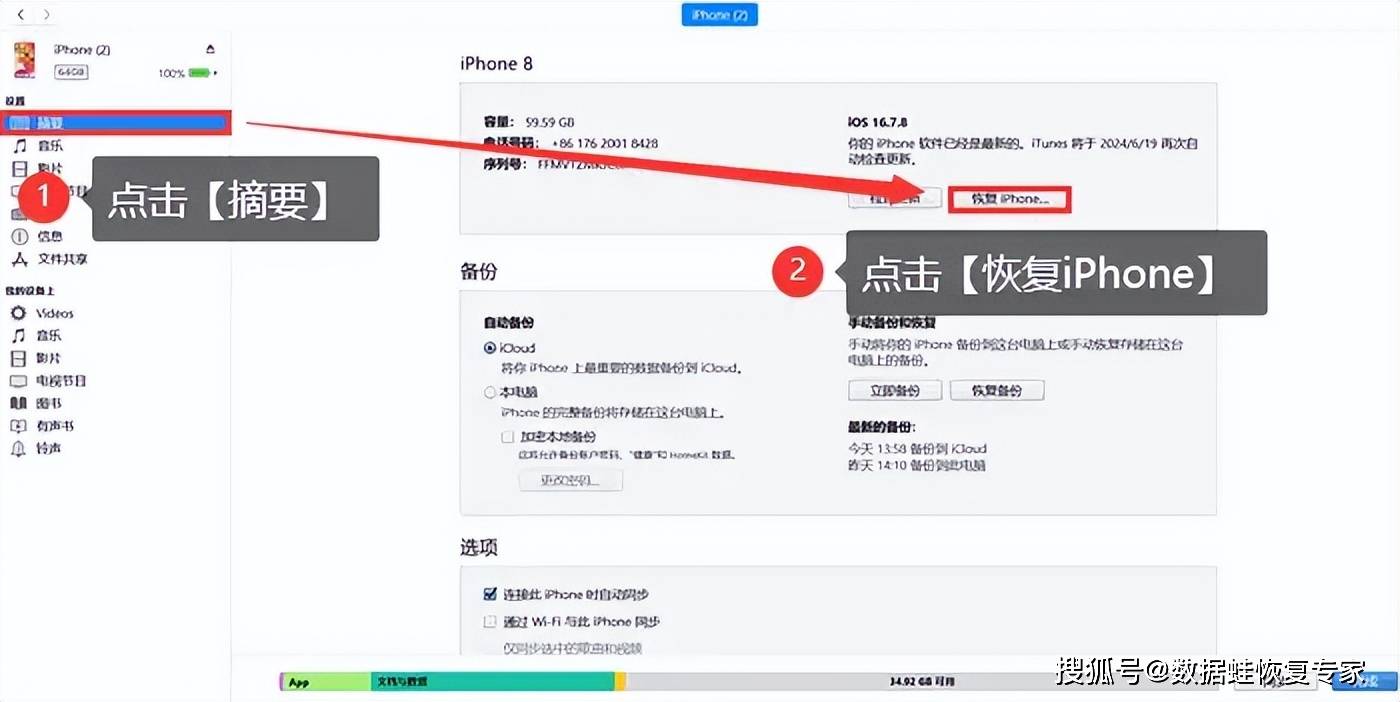
Task: Enable 加密本地备份 checkbox
Action: (x=508, y=437)
